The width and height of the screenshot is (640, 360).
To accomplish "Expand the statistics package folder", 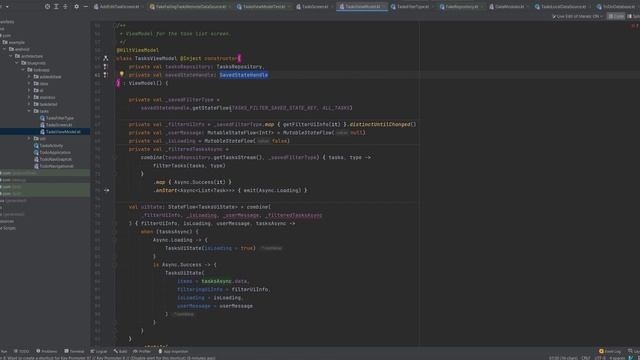I will 29,98.
